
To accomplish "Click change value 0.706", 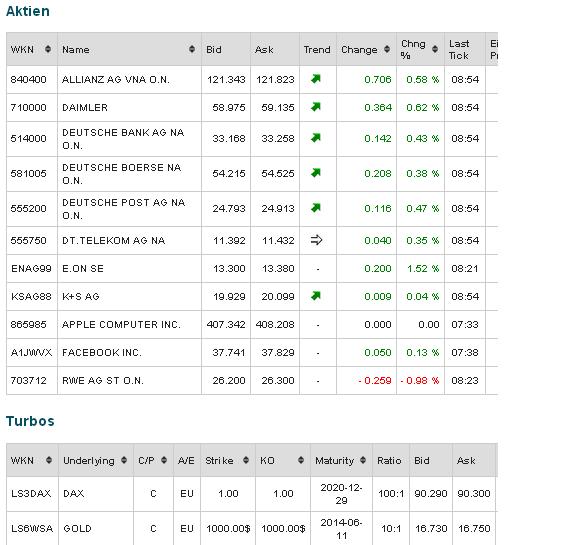I will click(x=378, y=79).
